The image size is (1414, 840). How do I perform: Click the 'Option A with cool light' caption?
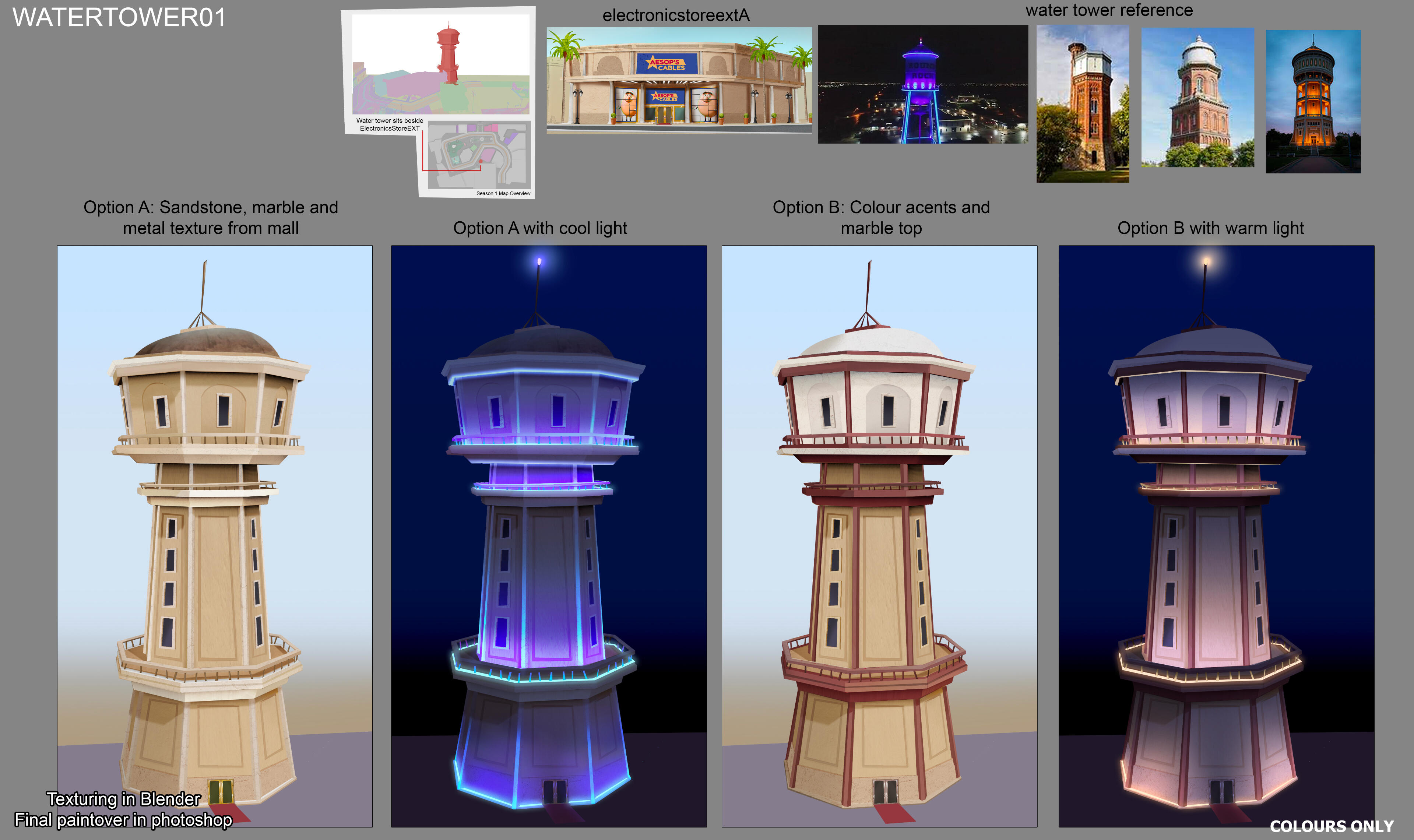coord(540,228)
